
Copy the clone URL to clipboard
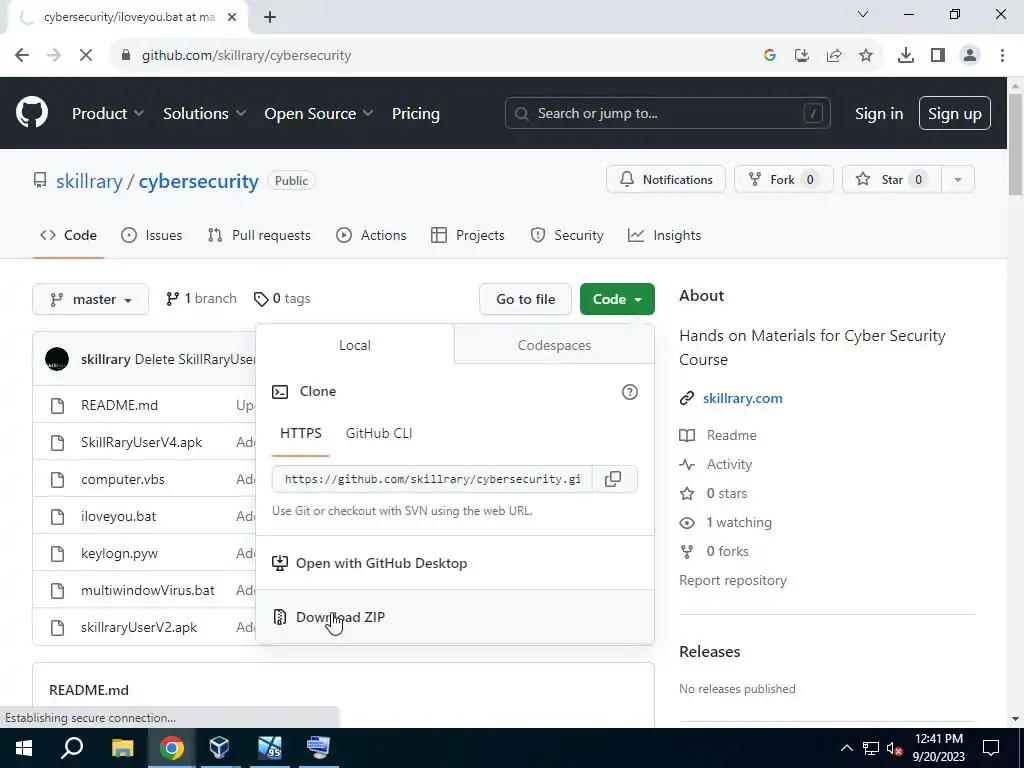tap(613, 479)
